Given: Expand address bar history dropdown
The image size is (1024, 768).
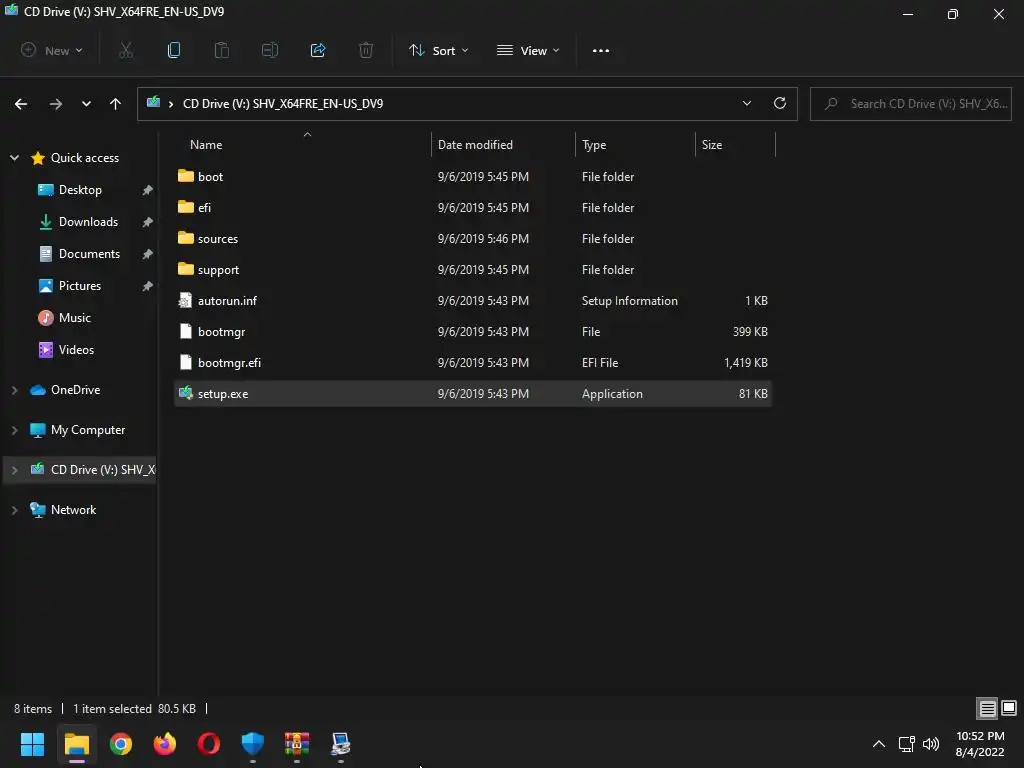Looking at the screenshot, I should point(746,103).
